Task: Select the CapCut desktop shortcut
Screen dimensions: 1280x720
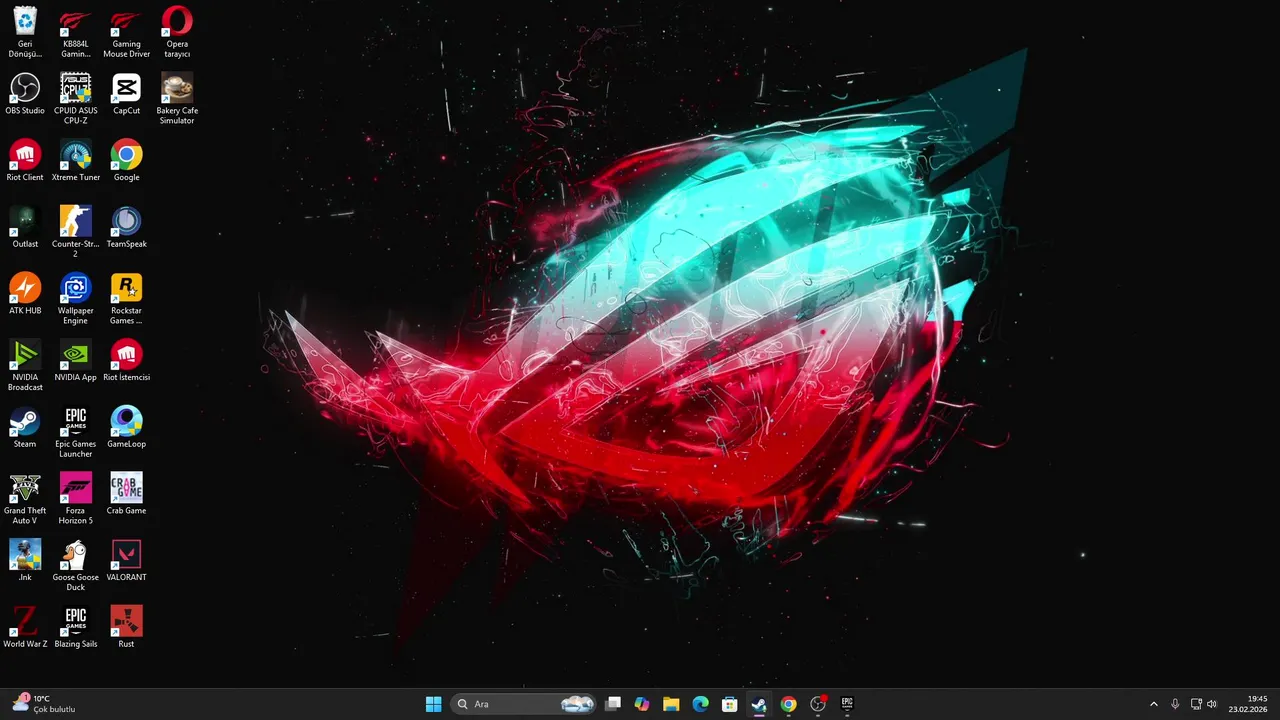Action: click(x=126, y=95)
